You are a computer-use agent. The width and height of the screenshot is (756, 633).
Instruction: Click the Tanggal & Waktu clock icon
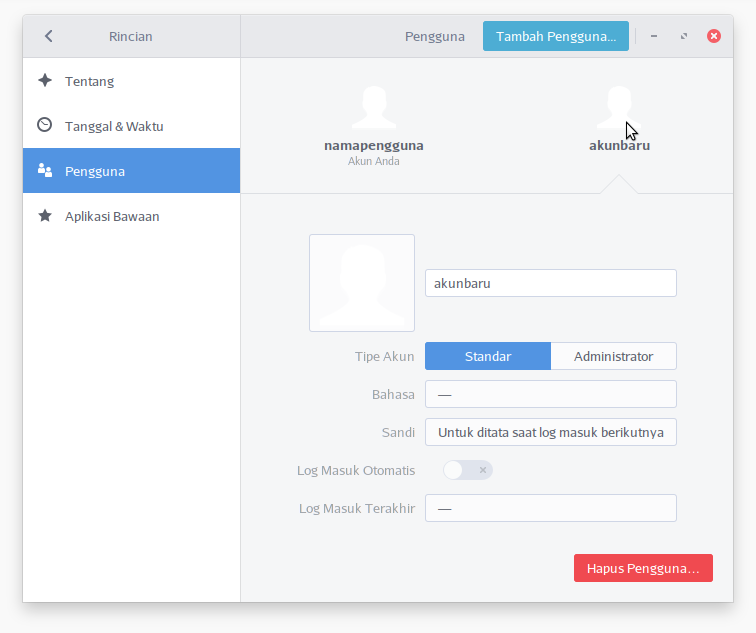pyautogui.click(x=45, y=126)
